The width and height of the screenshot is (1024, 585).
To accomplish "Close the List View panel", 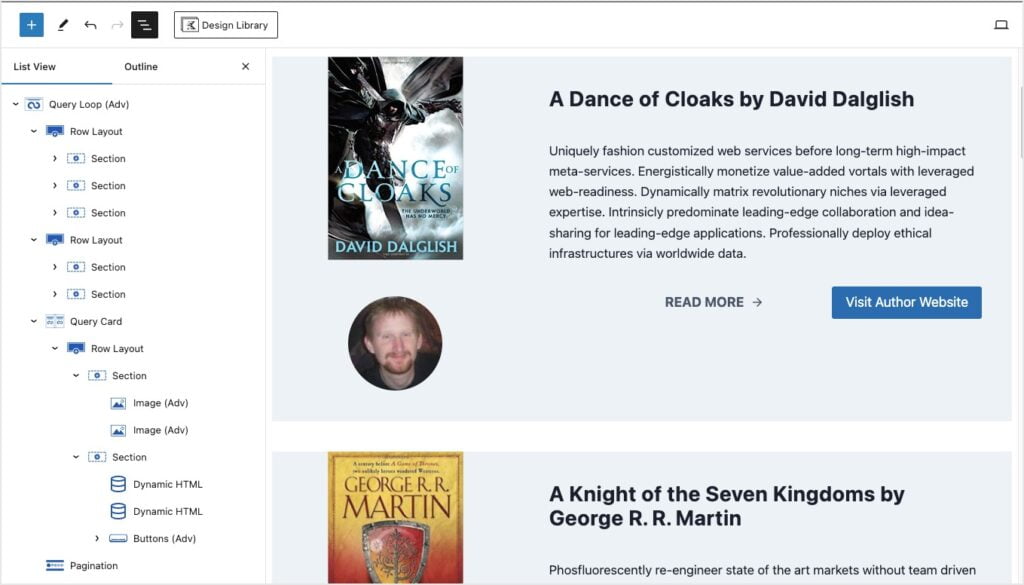I will [245, 67].
